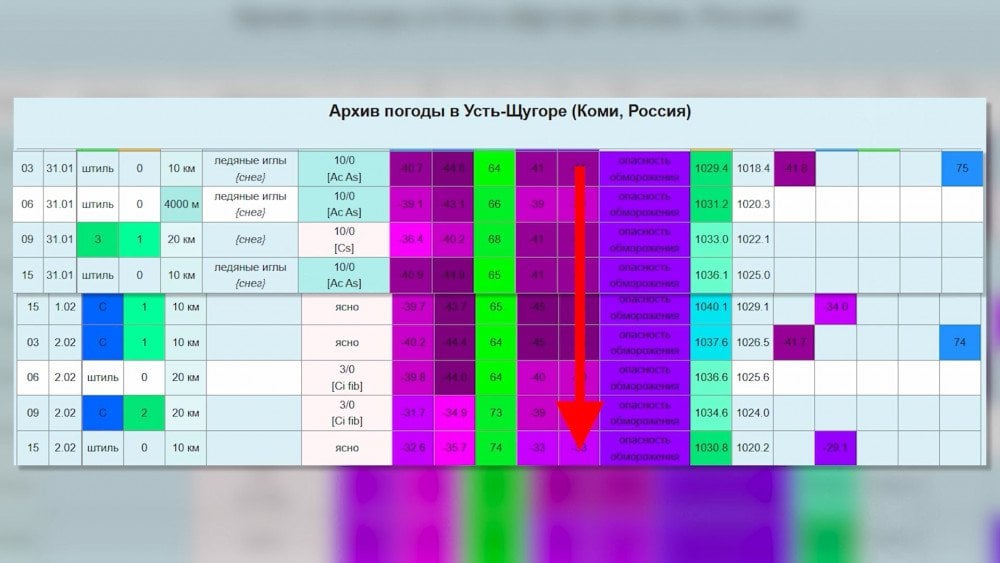
Task: Click ясно in the 15 1.02 row
Action: (x=346, y=307)
